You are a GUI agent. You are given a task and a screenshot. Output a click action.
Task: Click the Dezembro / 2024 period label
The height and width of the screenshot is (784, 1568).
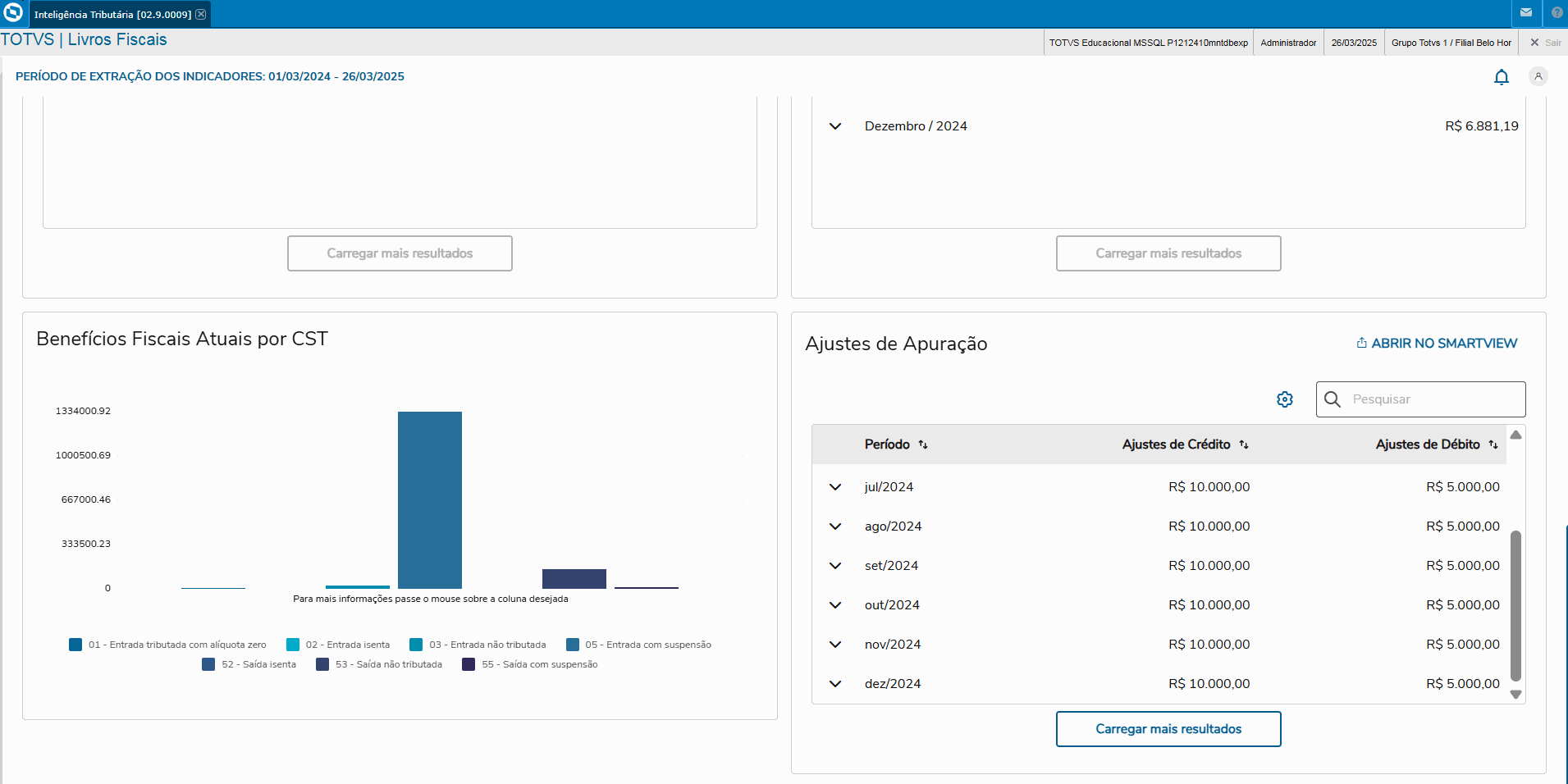tap(916, 126)
